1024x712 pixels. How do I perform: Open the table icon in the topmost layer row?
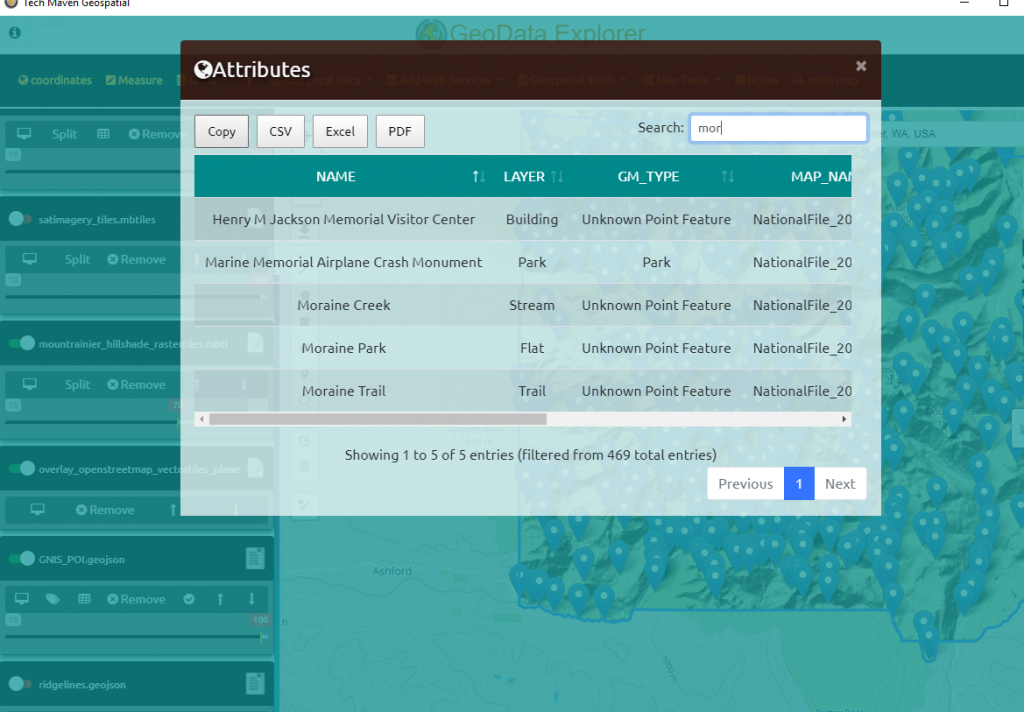[x=103, y=134]
